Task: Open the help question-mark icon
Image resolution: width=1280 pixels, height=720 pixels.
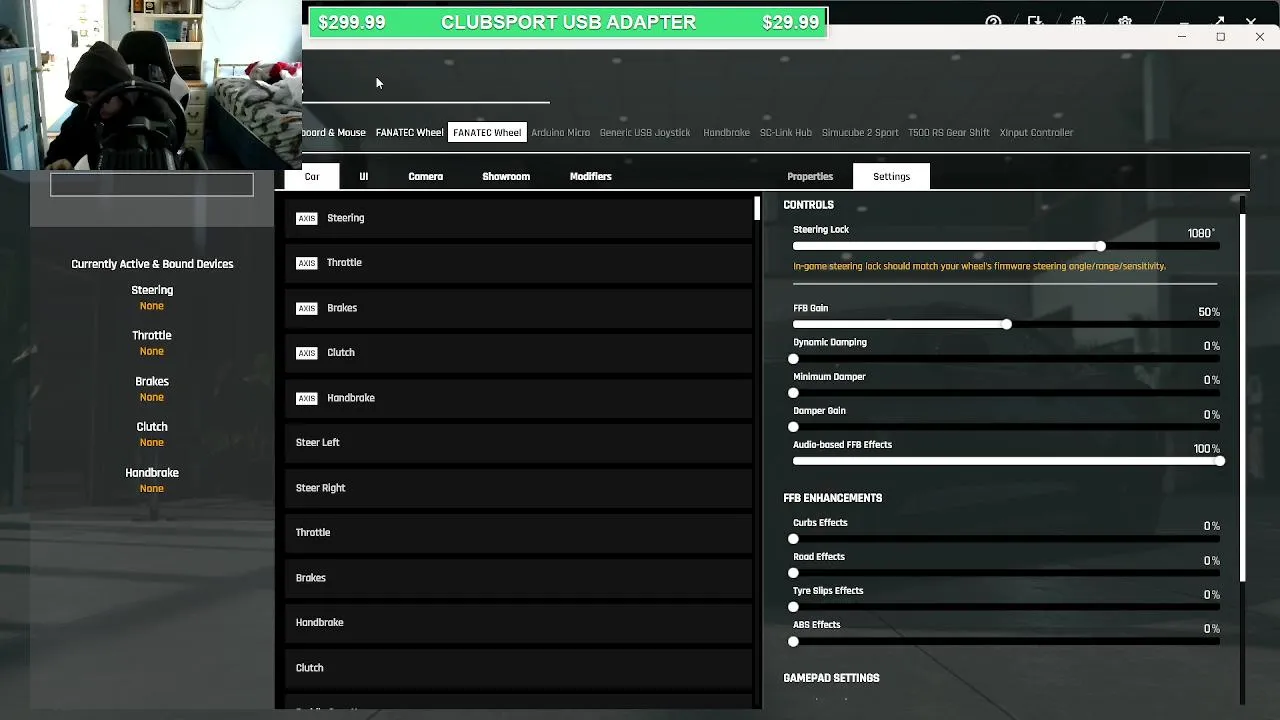Action: click(993, 22)
